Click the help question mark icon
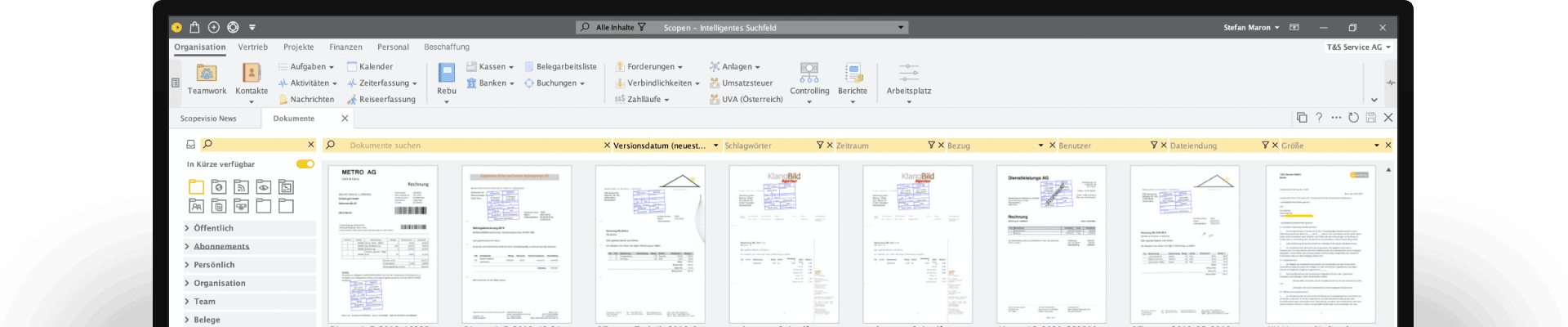The image size is (1568, 327). 1319,118
